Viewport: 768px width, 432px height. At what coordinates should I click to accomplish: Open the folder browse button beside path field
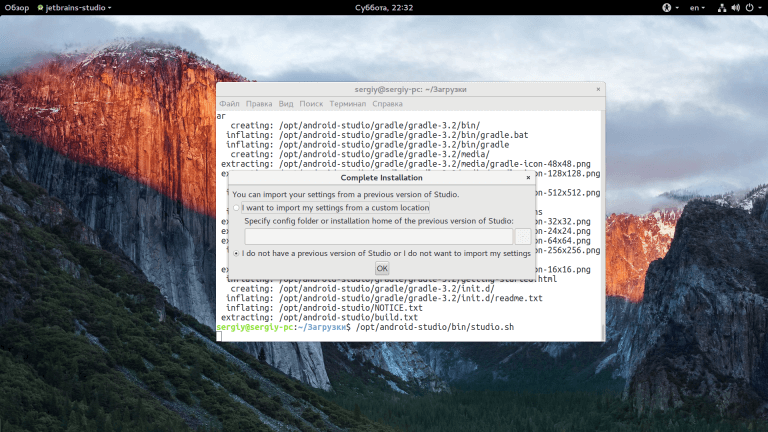coord(523,237)
